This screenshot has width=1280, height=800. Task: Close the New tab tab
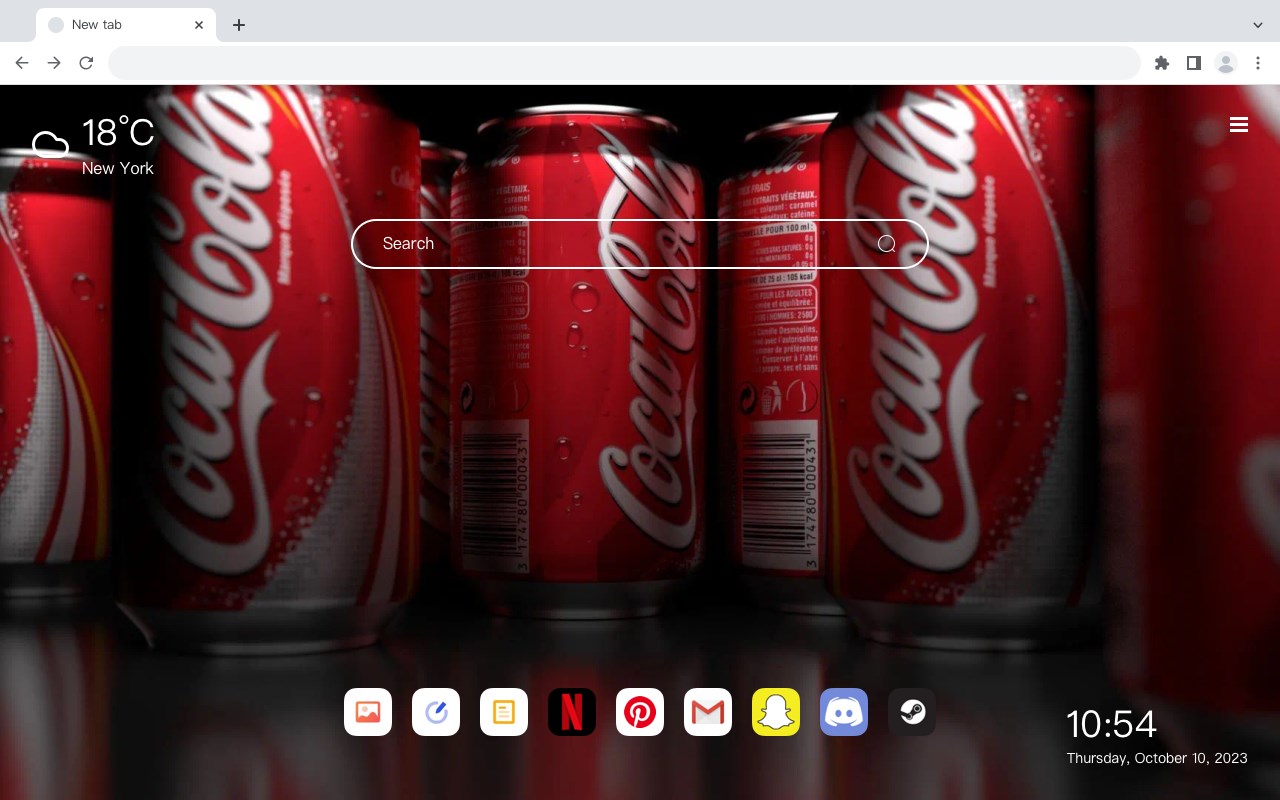tap(199, 25)
